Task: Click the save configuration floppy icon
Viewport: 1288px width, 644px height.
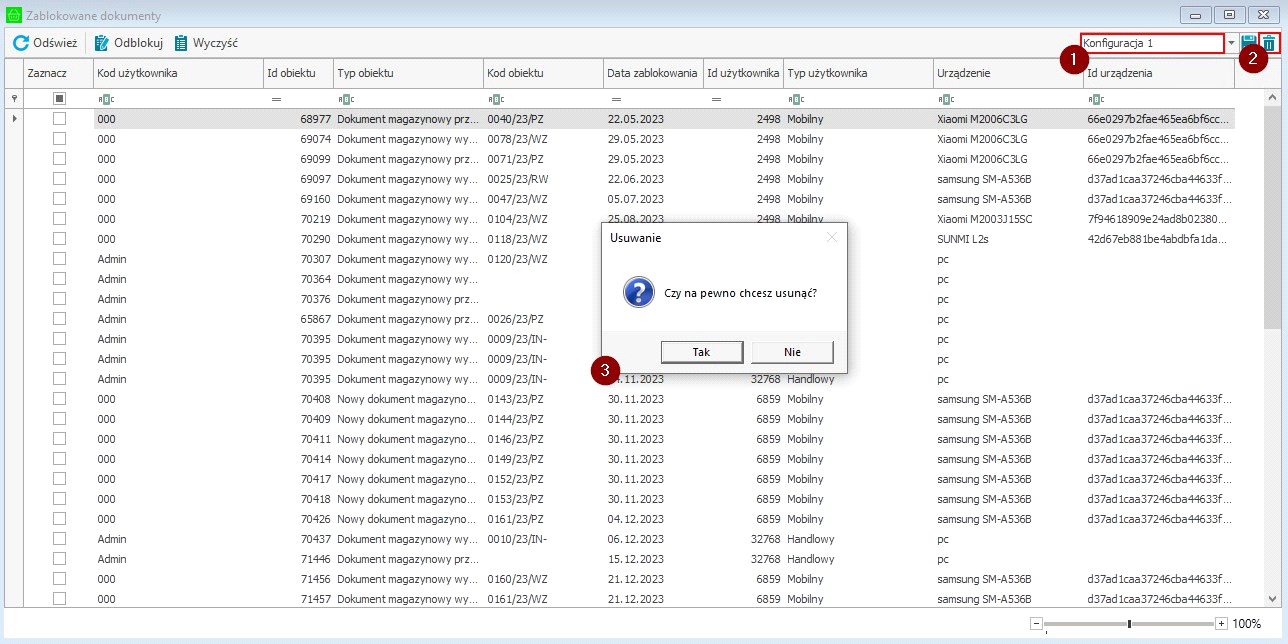Action: coord(1249,43)
